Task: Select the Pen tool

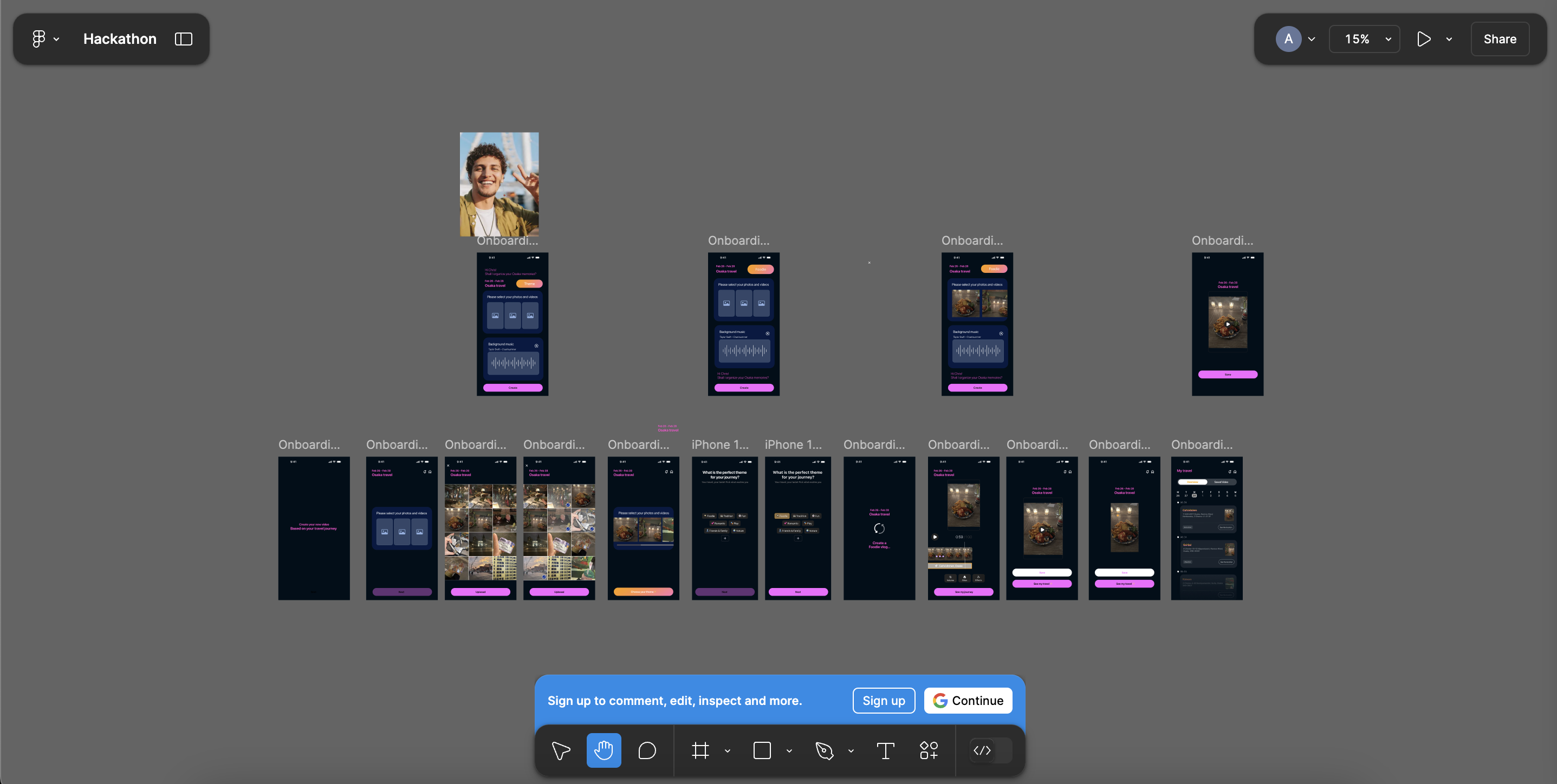Action: 824,751
